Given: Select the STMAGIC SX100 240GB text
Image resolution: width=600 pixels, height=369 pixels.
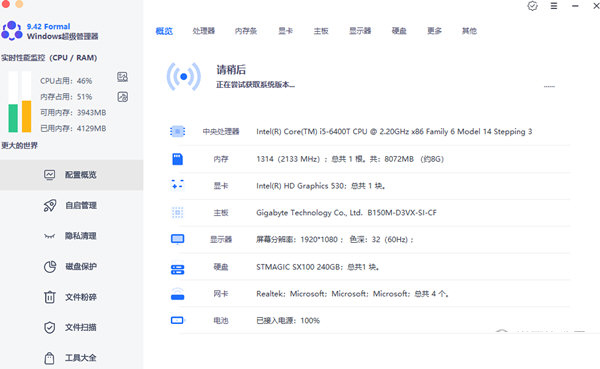Looking at the screenshot, I should coord(318,267).
